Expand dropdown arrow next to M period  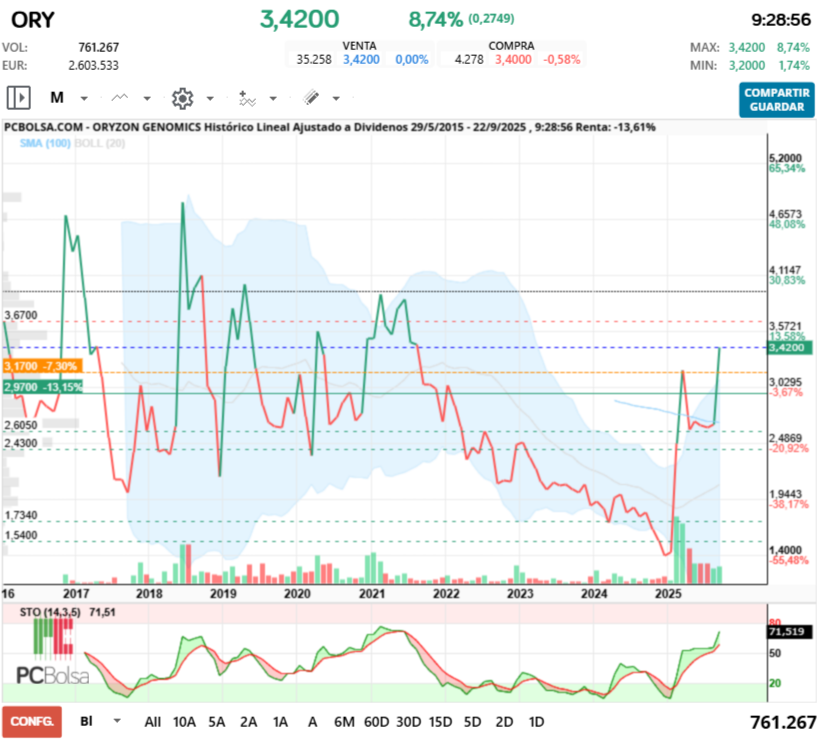(84, 99)
